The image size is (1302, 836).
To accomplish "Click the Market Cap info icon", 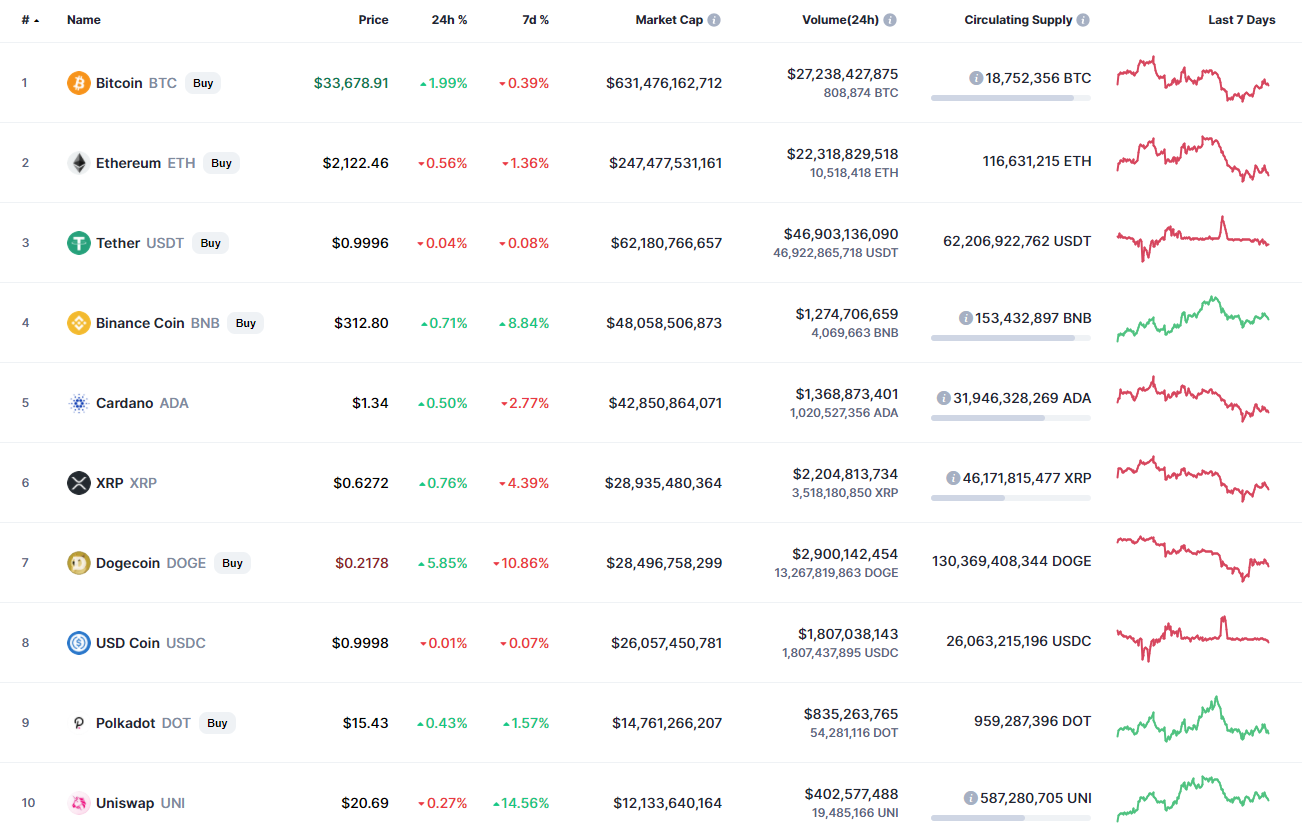I will pos(714,20).
